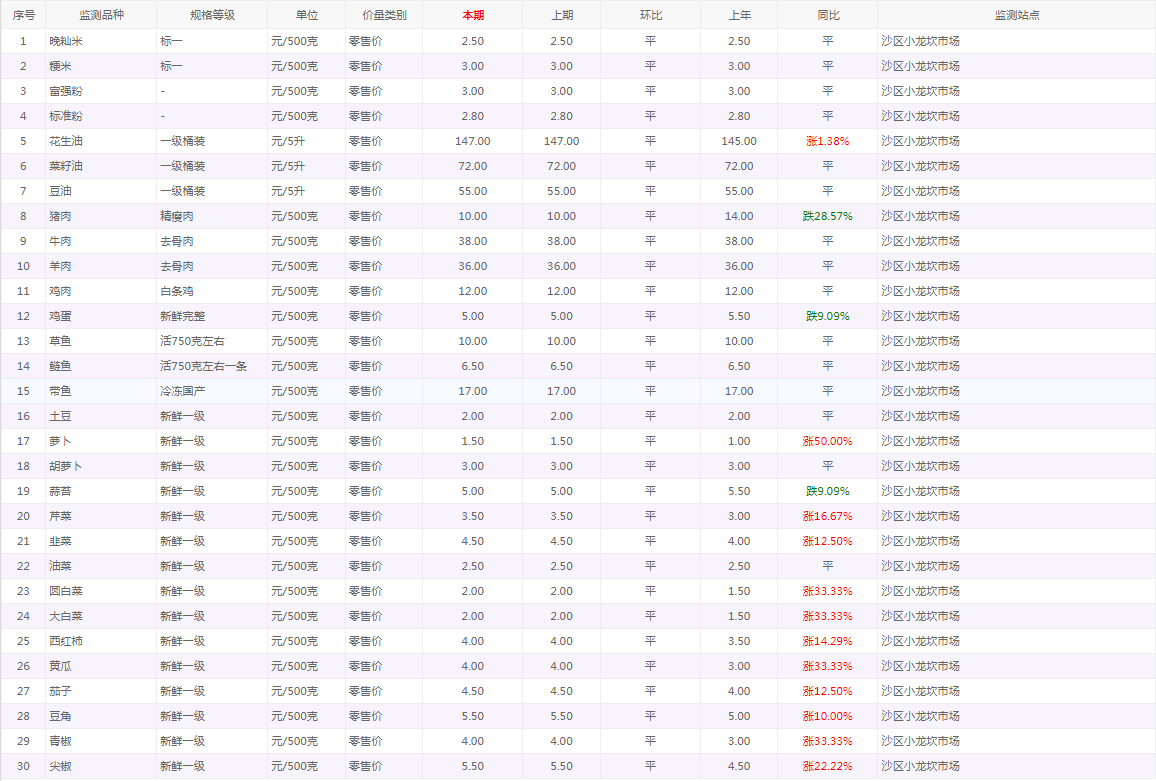Click the 本期 column header
This screenshot has width=1156, height=781.
(x=472, y=15)
